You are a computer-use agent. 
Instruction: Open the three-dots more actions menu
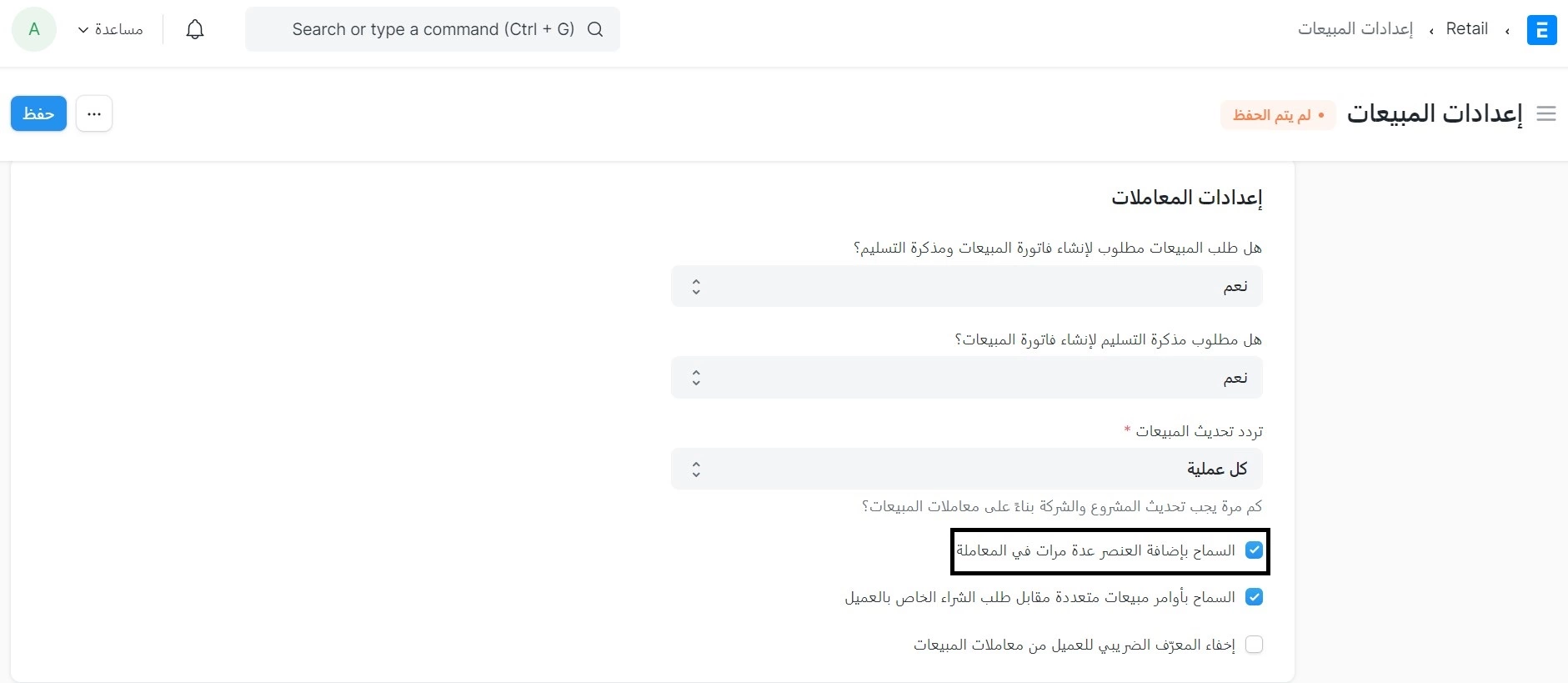94,113
